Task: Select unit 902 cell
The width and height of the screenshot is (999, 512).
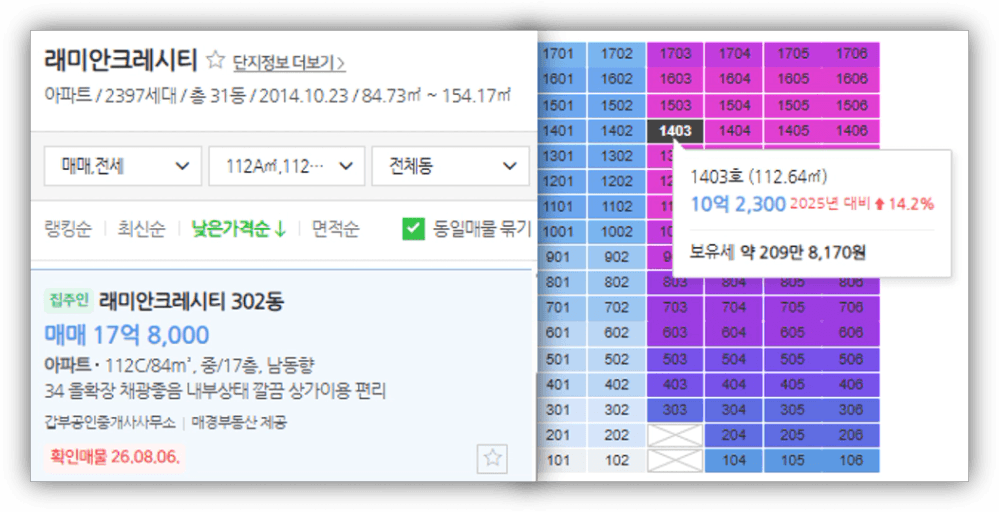Action: (x=616, y=257)
